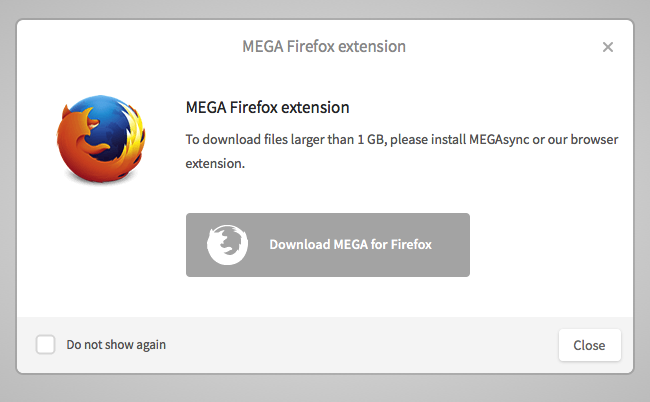Click the "1 GB" text in the message

tap(370, 140)
